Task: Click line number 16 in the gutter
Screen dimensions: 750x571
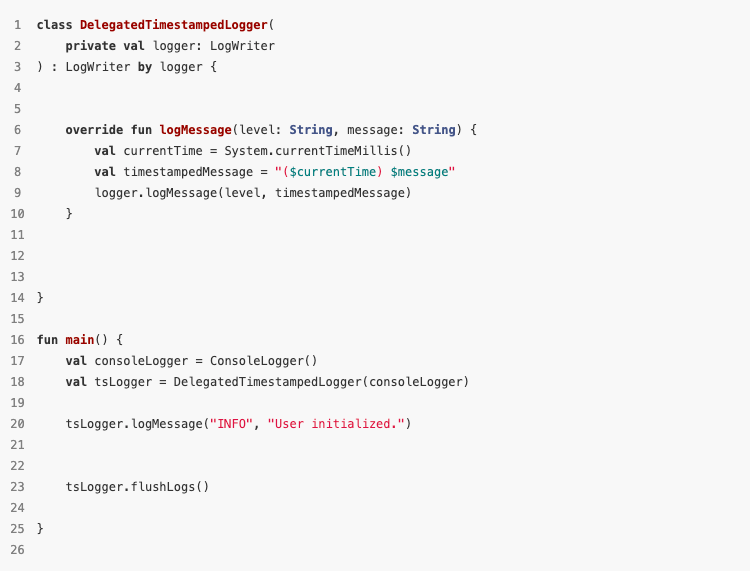Action: point(17,340)
